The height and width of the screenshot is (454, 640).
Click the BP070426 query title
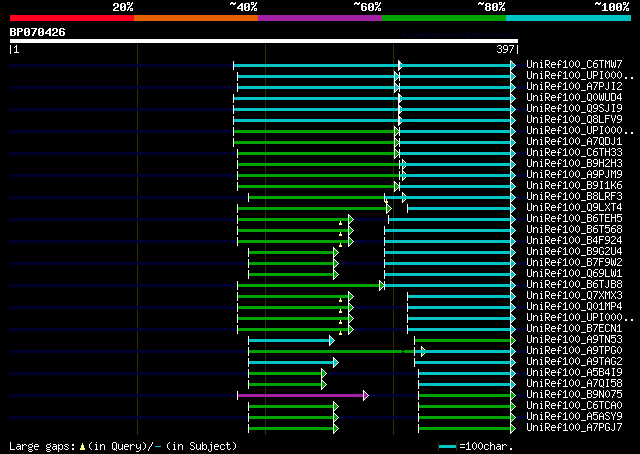pyautogui.click(x=38, y=32)
